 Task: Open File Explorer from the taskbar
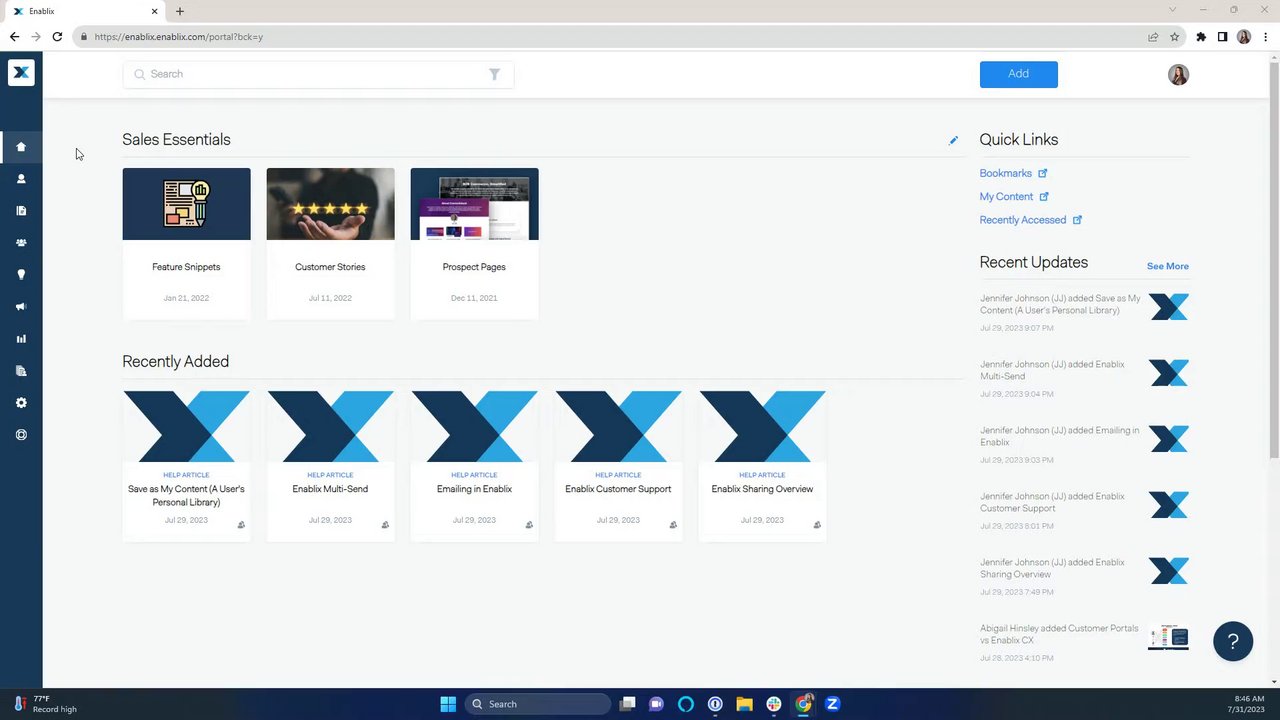(x=744, y=704)
